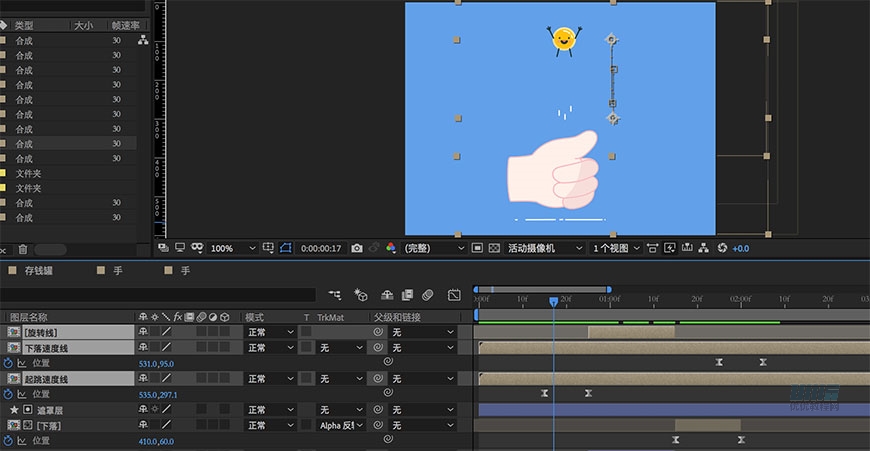Screen dimensions: 870x451
Task: Click the 531.0,95.0 position value
Action: pyautogui.click(x=157, y=363)
